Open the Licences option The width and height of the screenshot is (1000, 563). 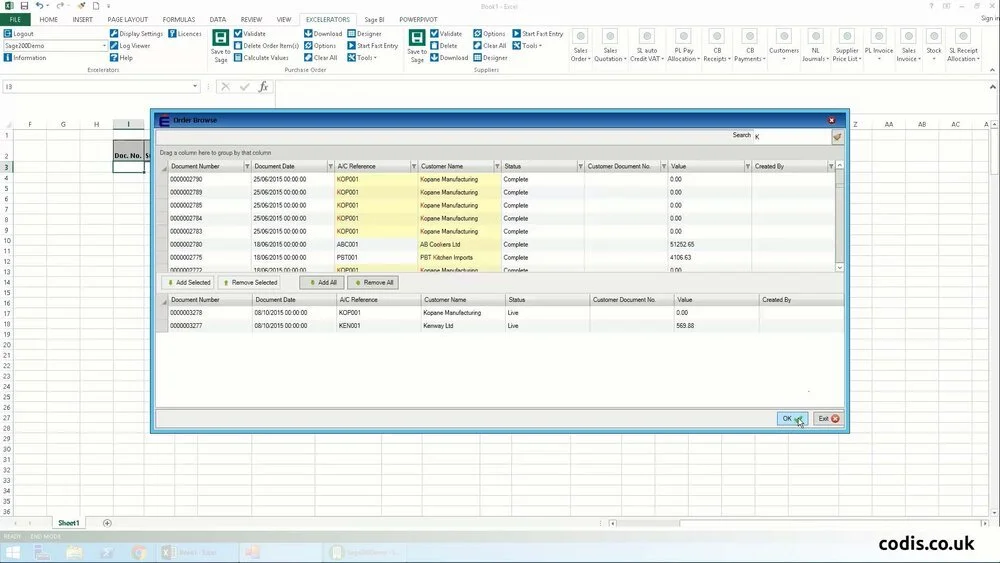tap(185, 34)
